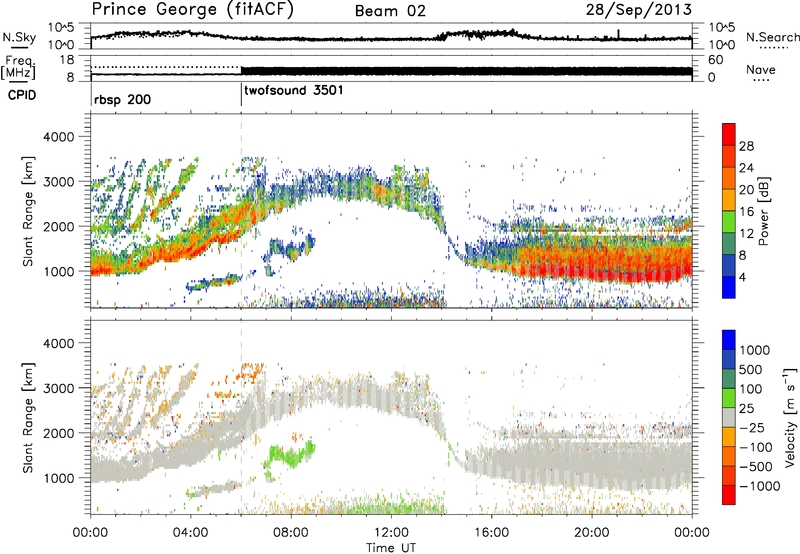Select the "Slant Range [km]" label of power panel

[28, 212]
